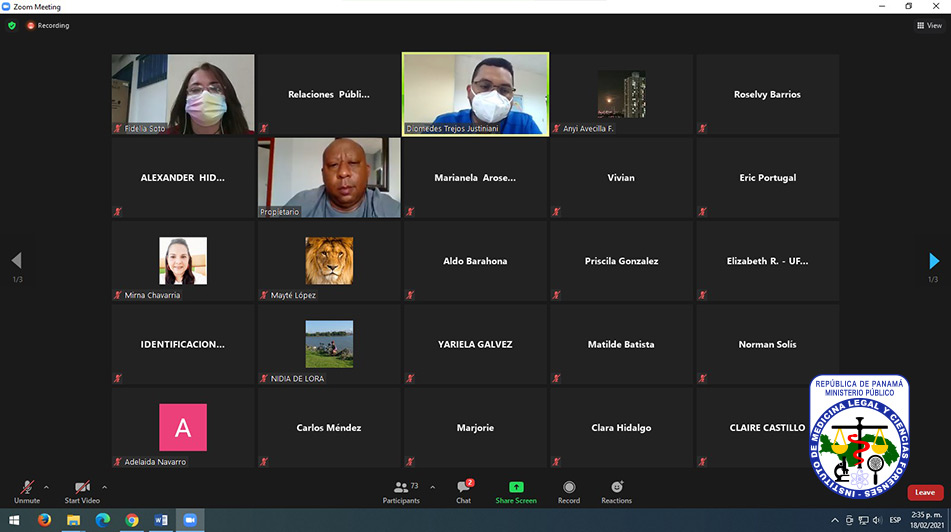Select the Eric Portugal participant tile
951x532 pixels.
click(768, 178)
